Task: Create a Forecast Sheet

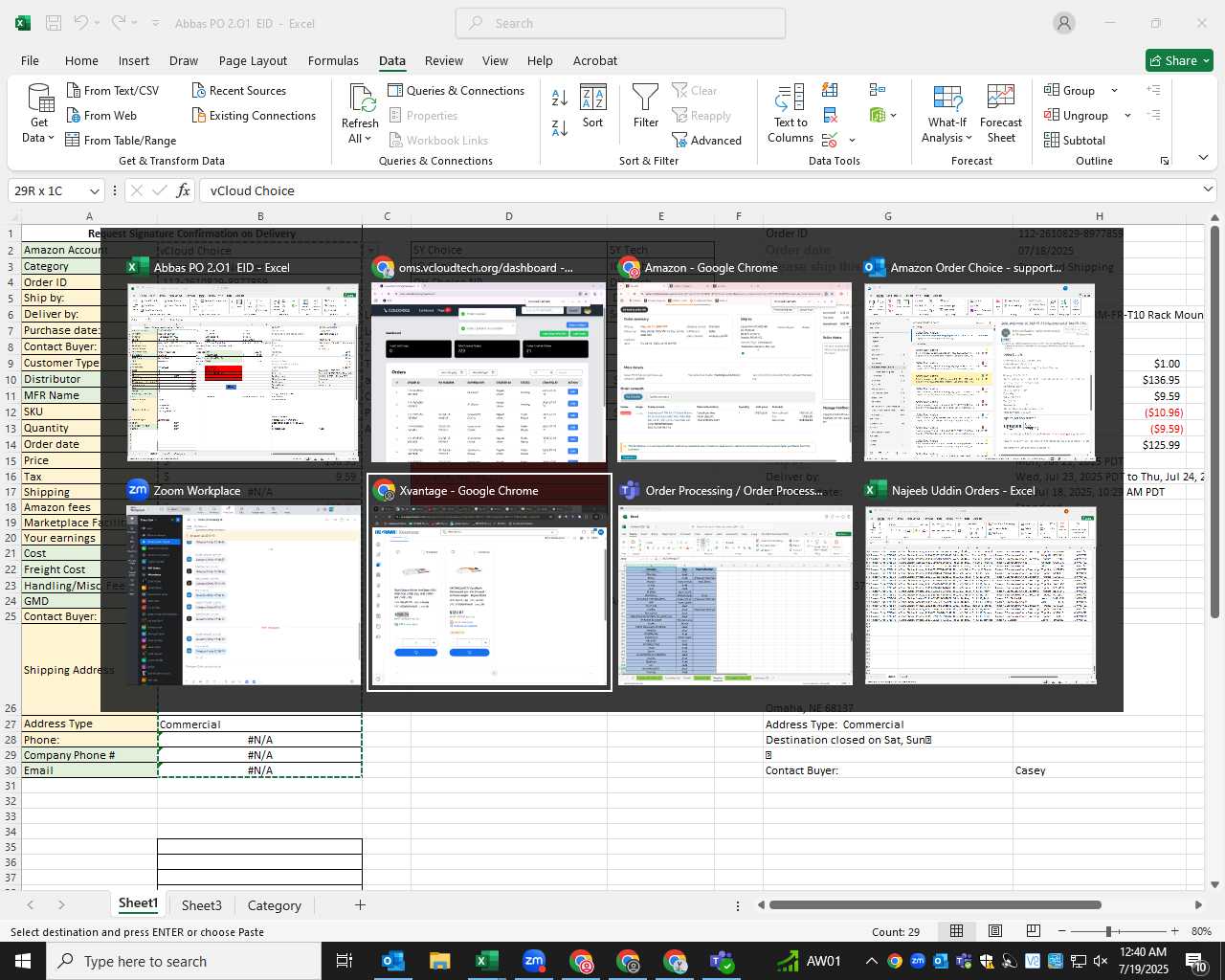Action: 1001,114
